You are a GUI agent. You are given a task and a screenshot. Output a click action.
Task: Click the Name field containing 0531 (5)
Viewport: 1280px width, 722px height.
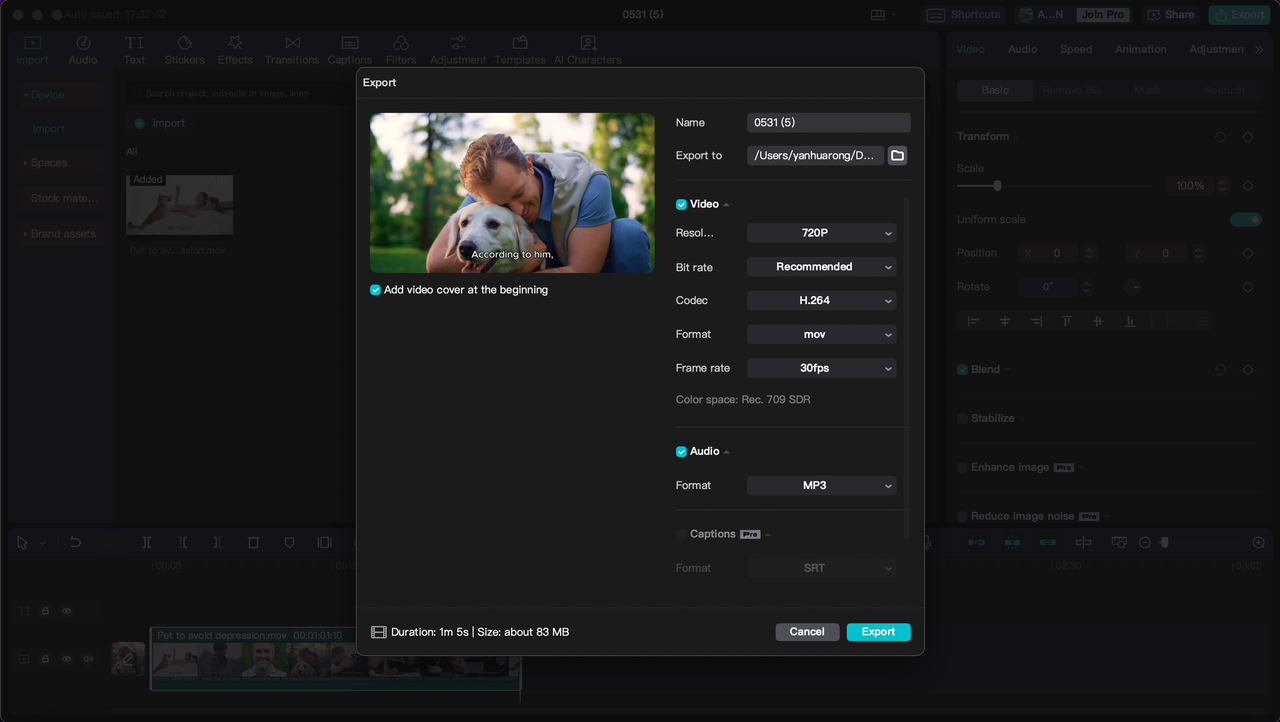[x=828, y=122]
